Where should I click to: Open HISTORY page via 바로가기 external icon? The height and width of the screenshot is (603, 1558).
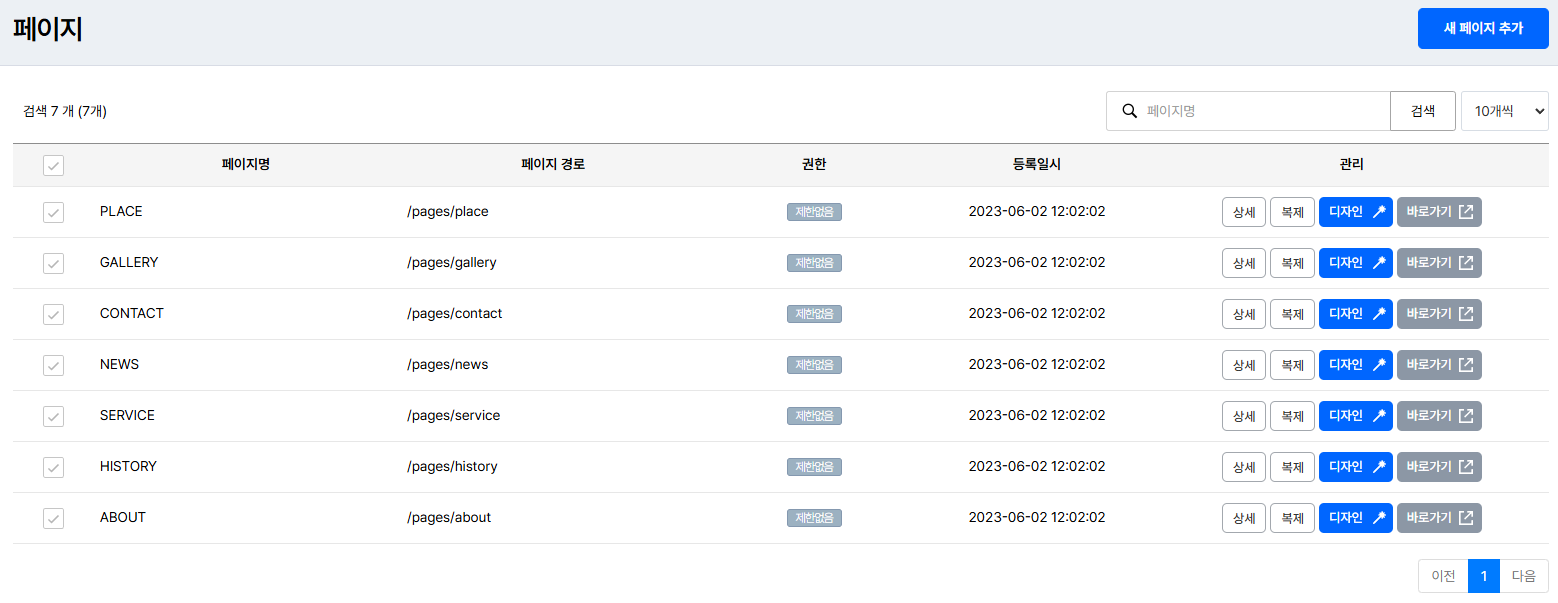(1466, 467)
